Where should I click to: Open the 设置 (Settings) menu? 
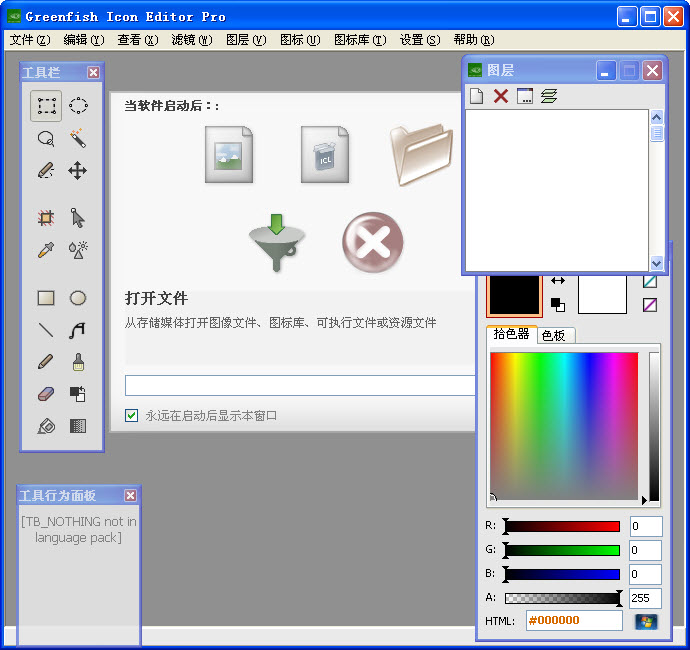tap(420, 40)
